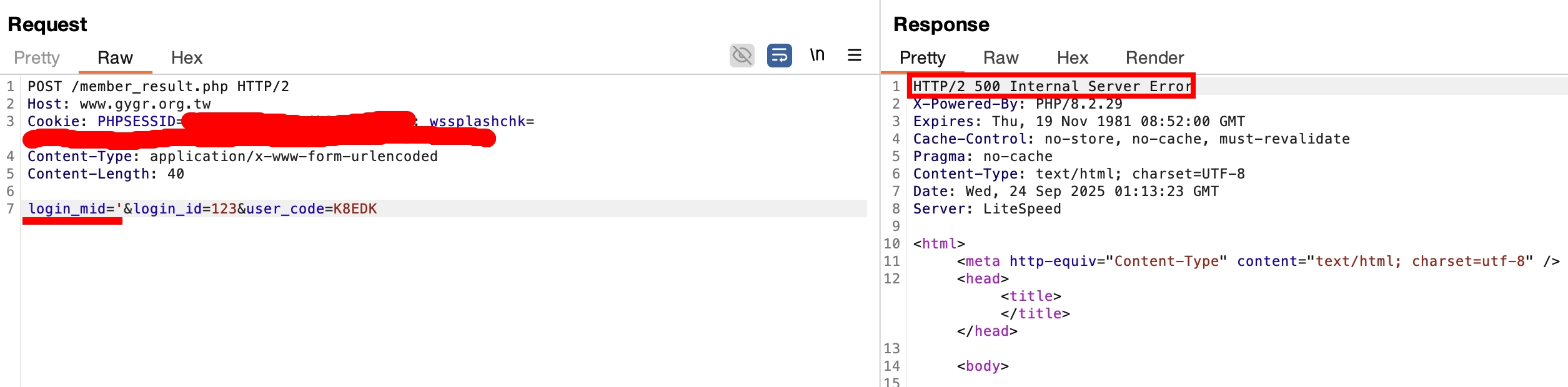
Task: Select the Request Raw tab
Action: 115,58
